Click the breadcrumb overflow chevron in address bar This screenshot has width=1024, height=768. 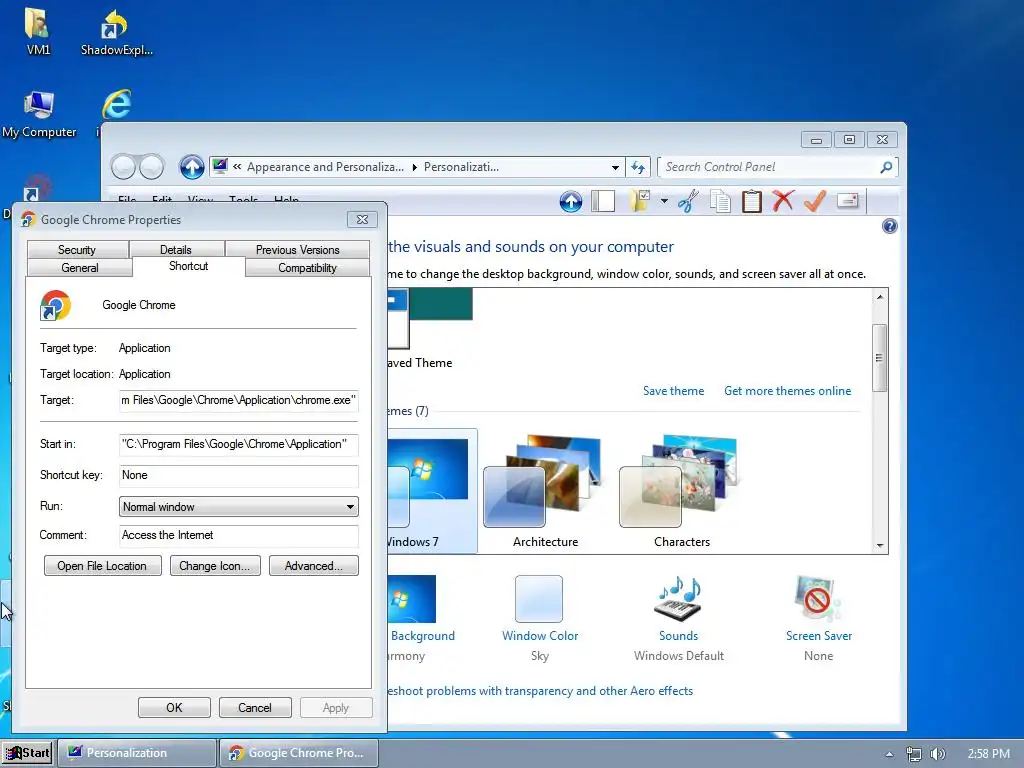point(237,167)
